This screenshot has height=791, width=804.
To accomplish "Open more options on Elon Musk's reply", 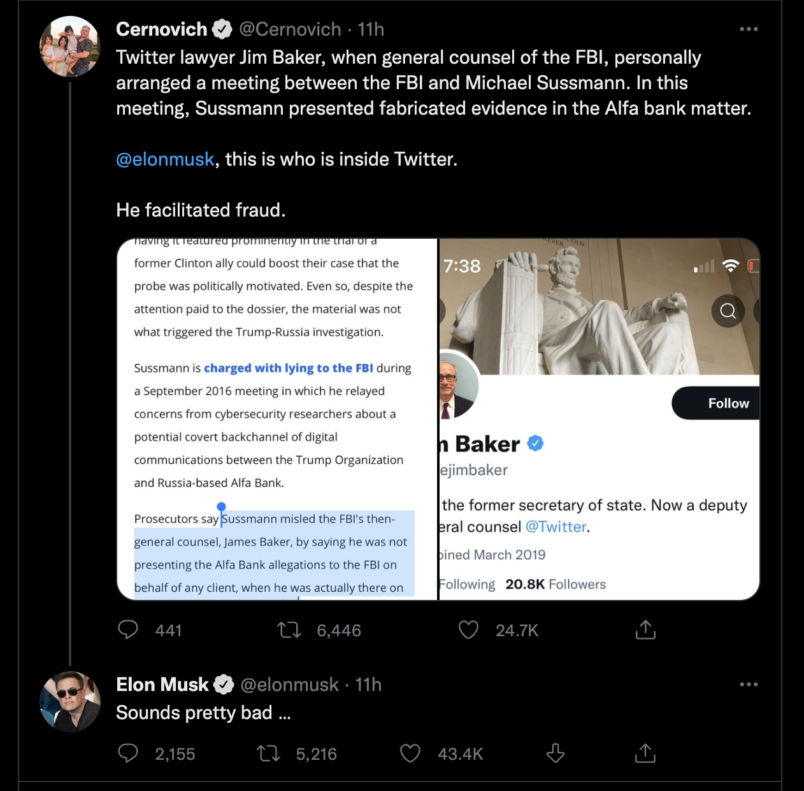I will tap(748, 684).
